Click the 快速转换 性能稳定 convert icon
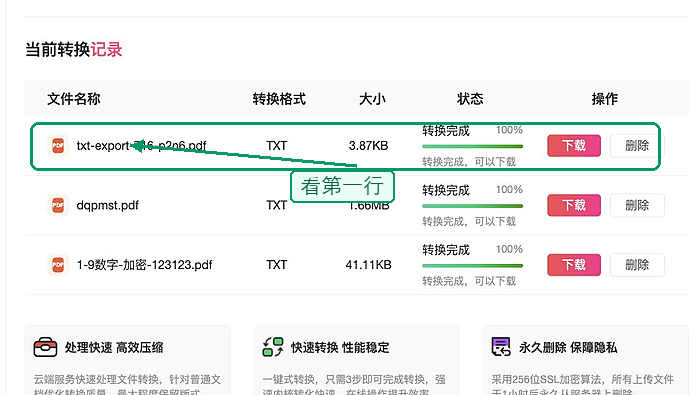The image size is (700, 395). point(273,347)
